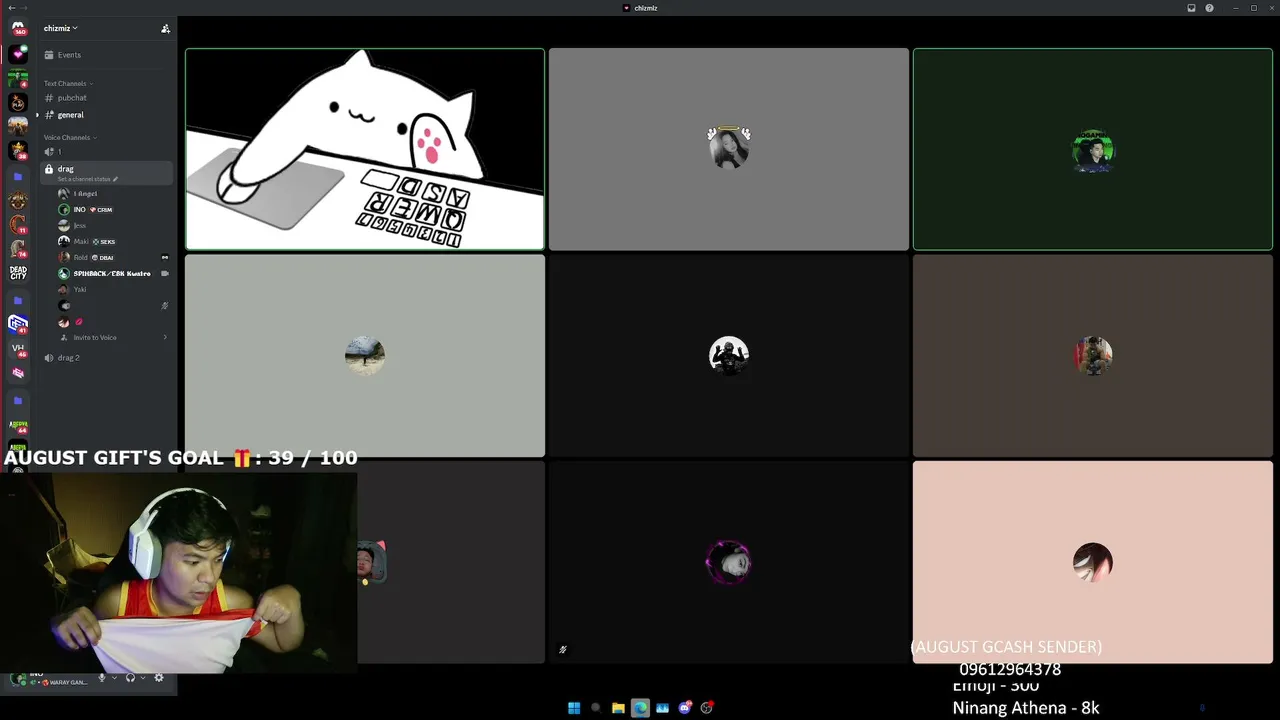Click the pink background avatar tile

1093,562
